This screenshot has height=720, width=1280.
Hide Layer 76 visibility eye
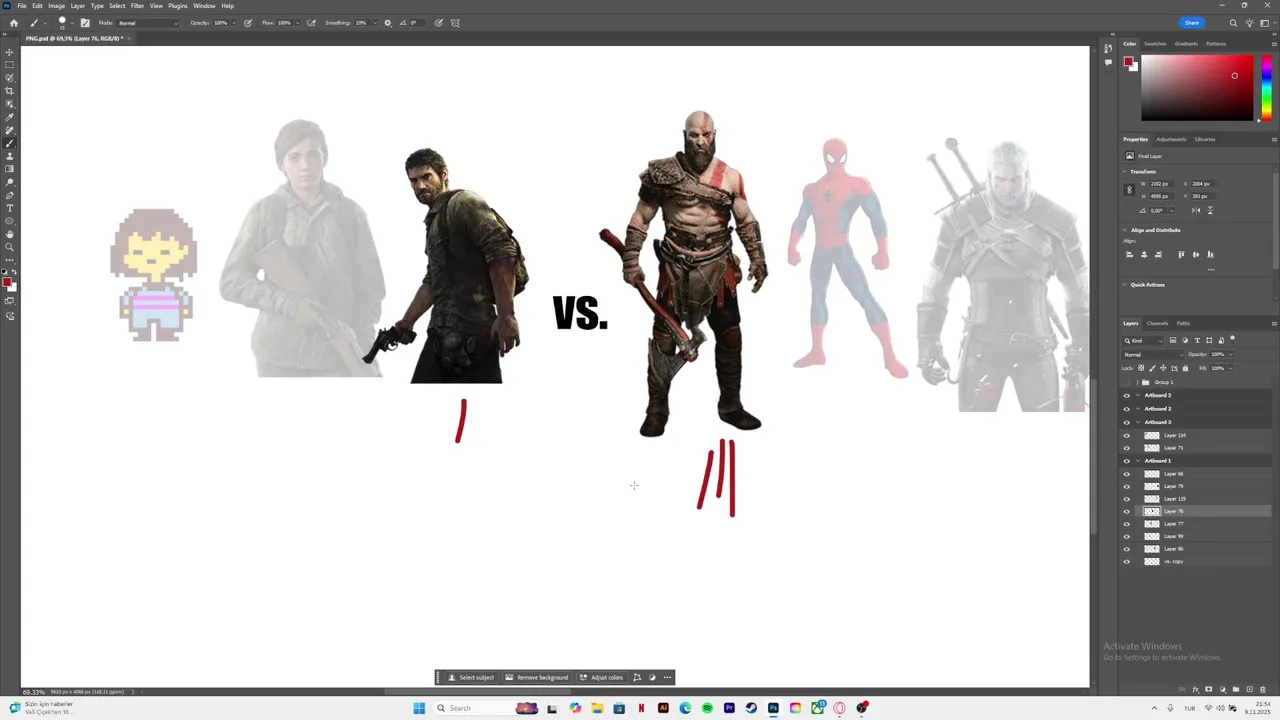pos(1127,511)
